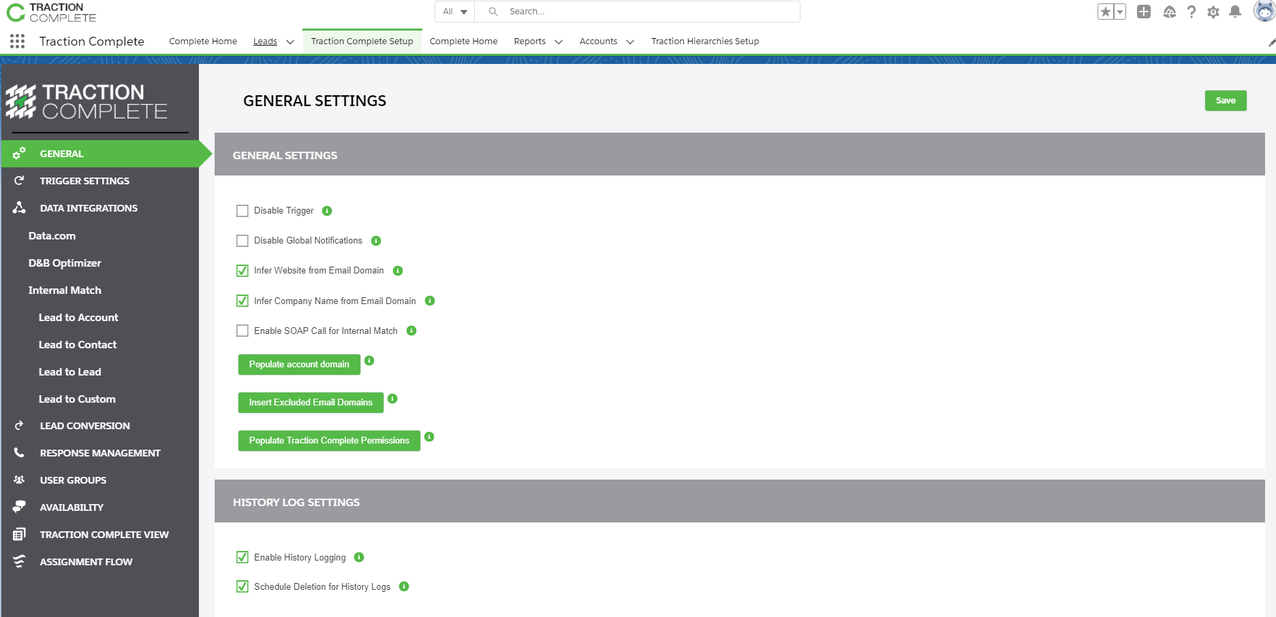1276x617 pixels.
Task: Open Salesforce Setup via the gear icon
Action: (1212, 11)
